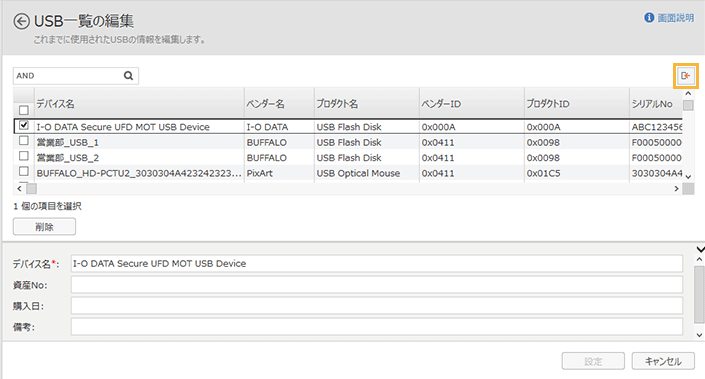Toggle the select-all header checkbox
This screenshot has width=705, height=379.
24,110
